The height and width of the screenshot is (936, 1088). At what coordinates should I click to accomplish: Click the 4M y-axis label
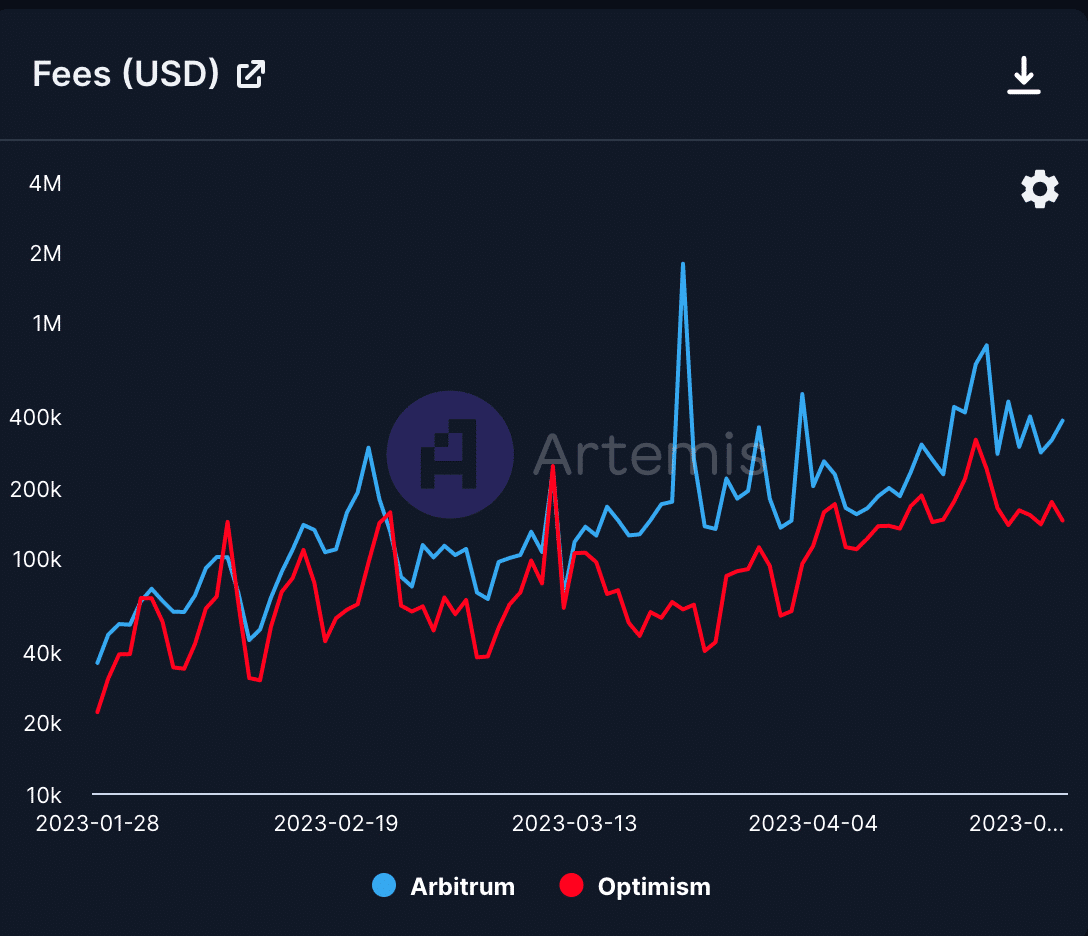[45, 183]
